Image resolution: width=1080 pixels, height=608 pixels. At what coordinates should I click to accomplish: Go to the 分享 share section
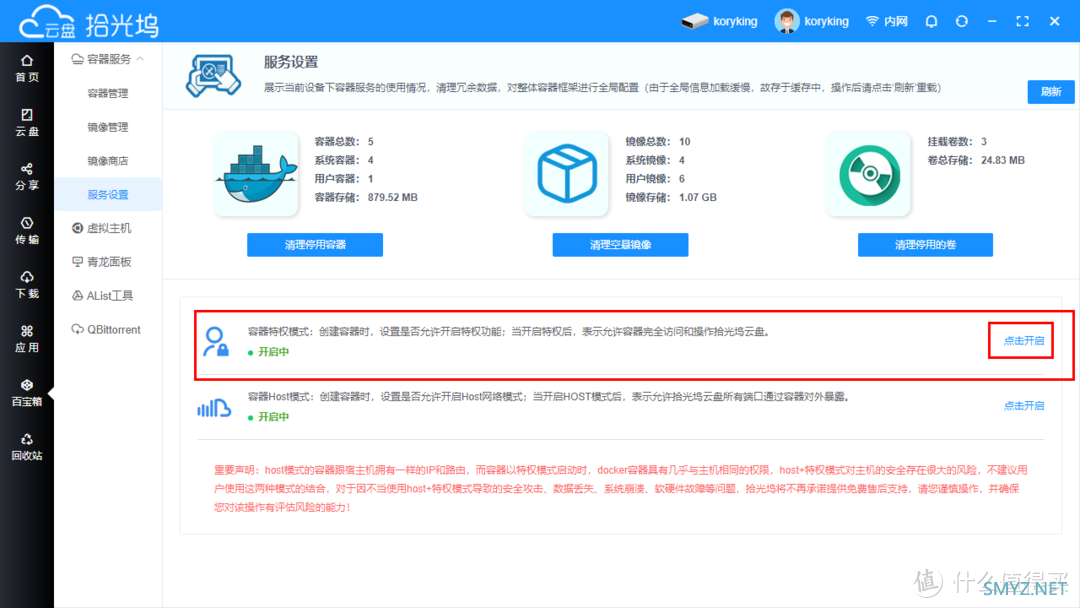coord(27,176)
